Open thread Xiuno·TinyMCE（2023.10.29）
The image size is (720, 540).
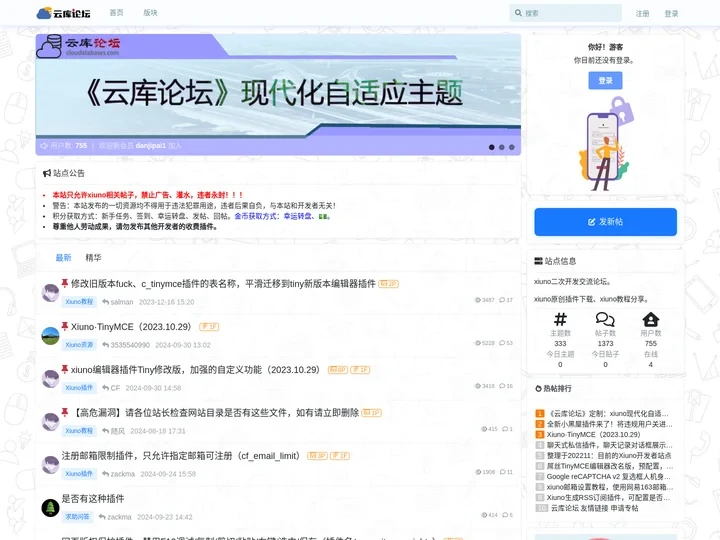(x=131, y=327)
